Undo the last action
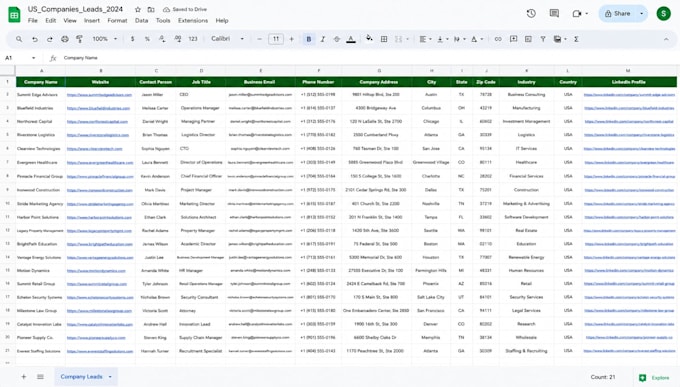Image resolution: width=680 pixels, height=387 pixels. click(35, 39)
